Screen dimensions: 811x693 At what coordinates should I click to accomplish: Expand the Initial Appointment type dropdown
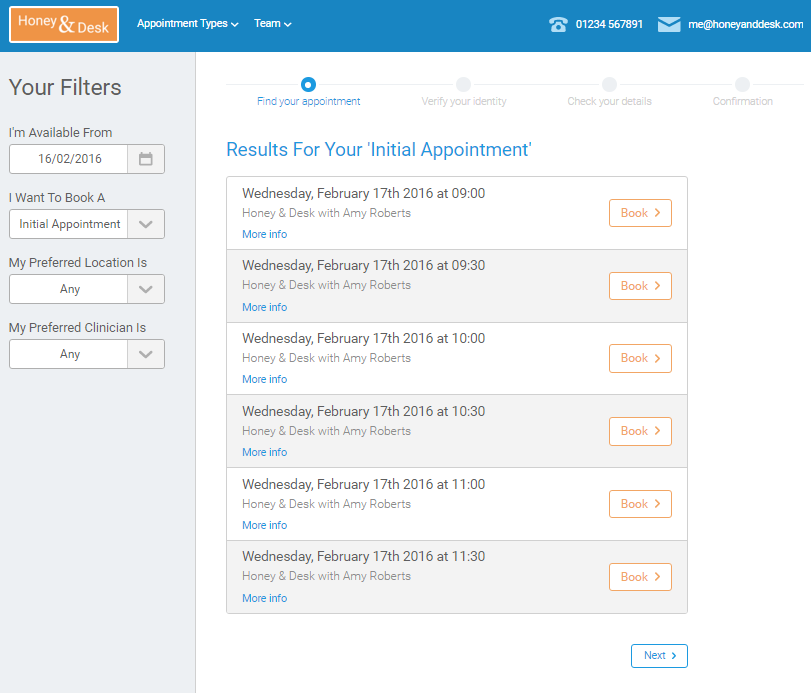(x=146, y=224)
